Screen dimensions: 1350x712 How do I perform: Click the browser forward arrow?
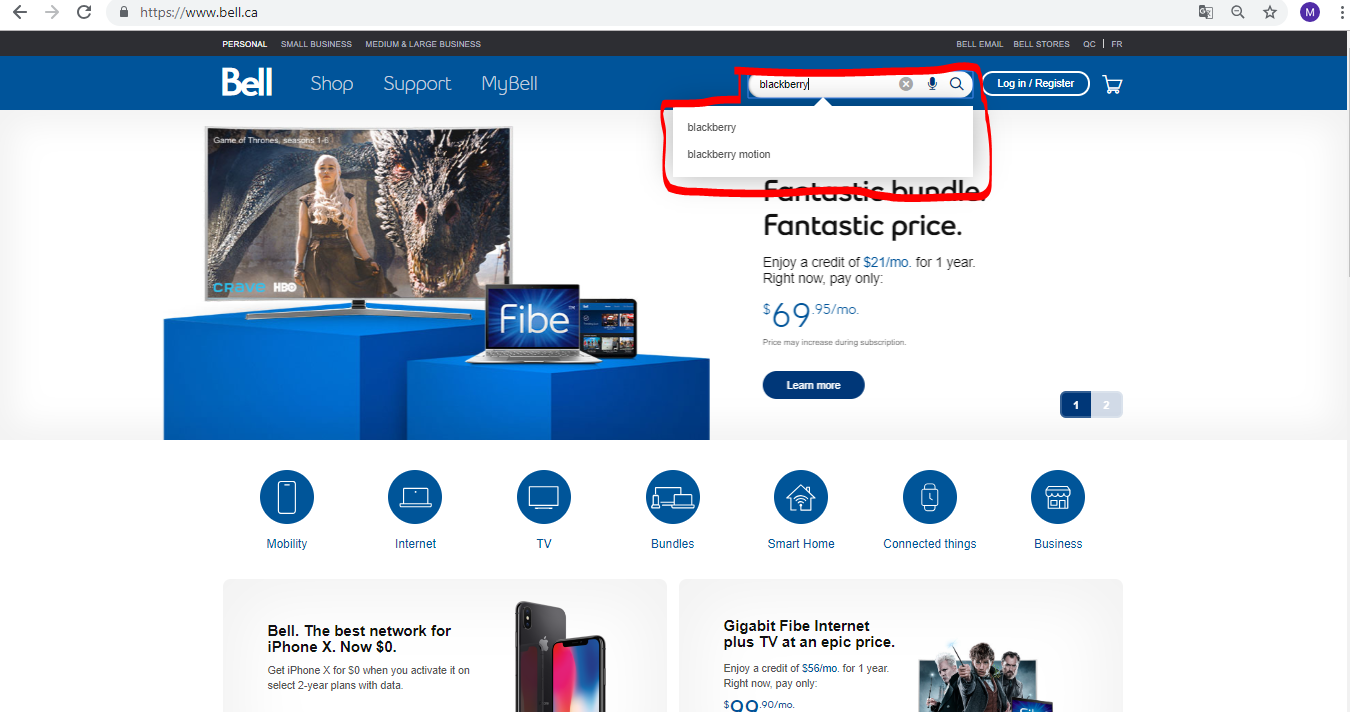[x=52, y=13]
